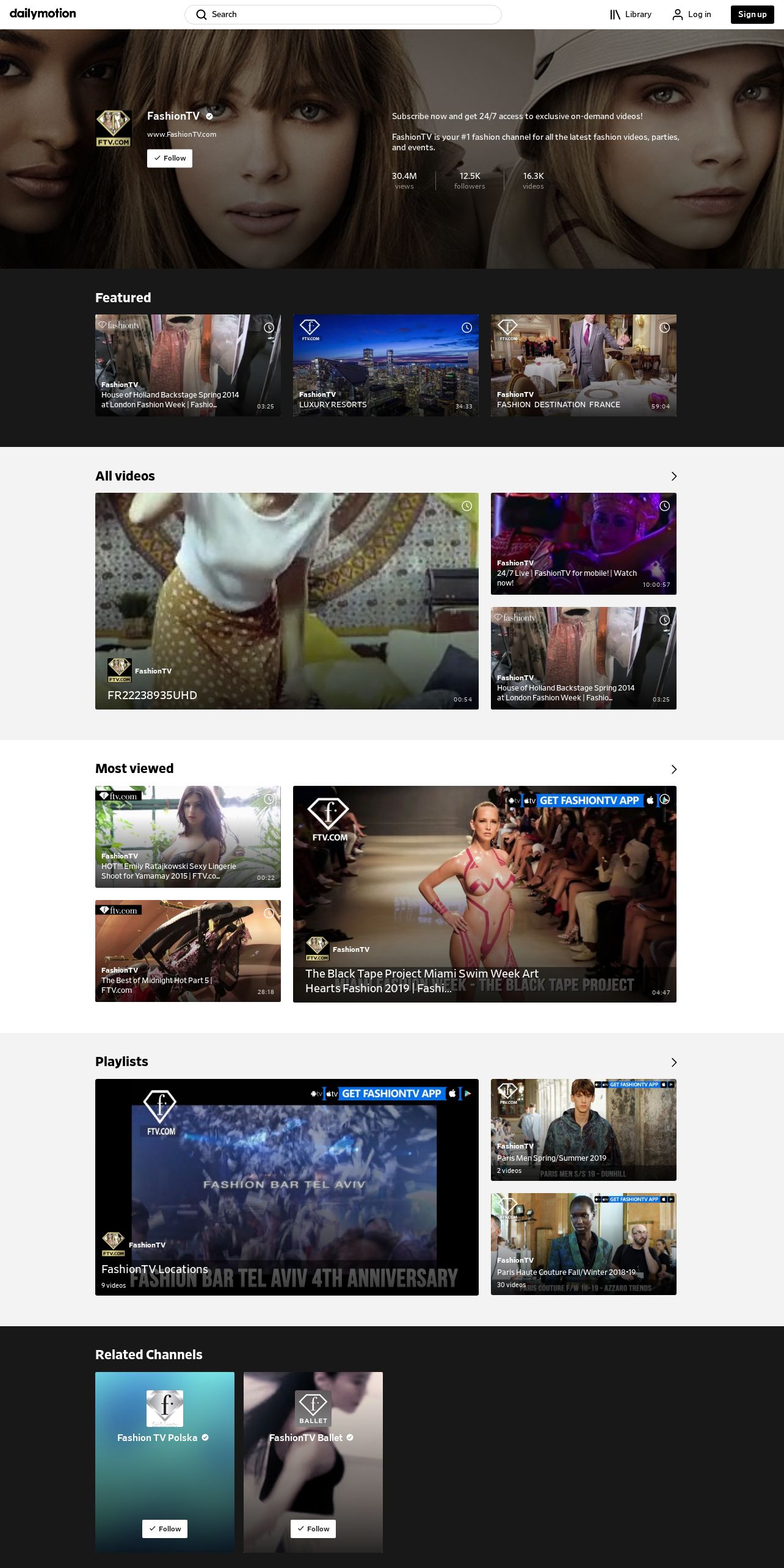Click FashionTV avatar on Locations playlist
The height and width of the screenshot is (1568, 784).
(x=114, y=1244)
